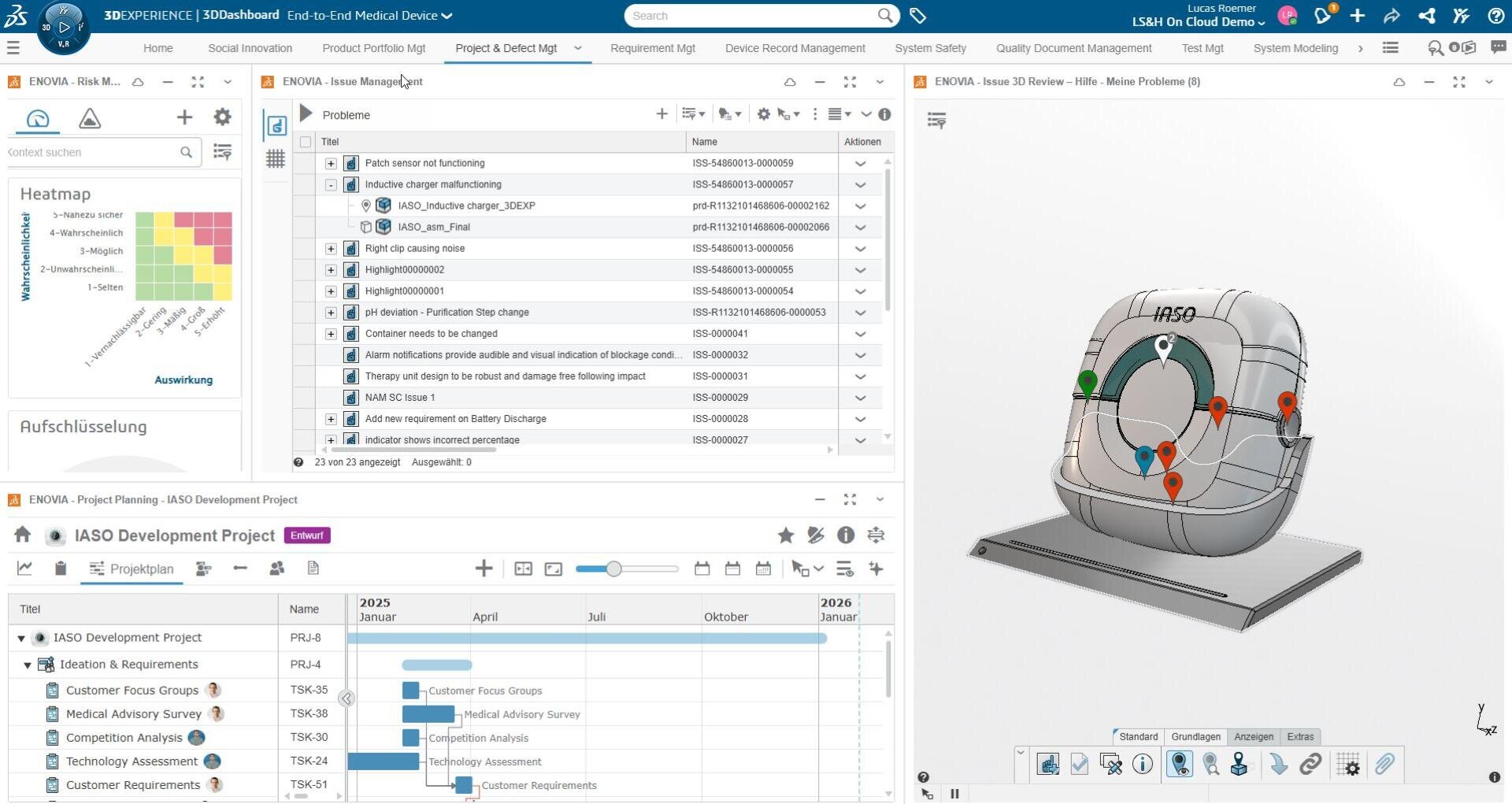This screenshot has height=804, width=1512.
Task: Add new task with plus in Project Planning
Action: pyautogui.click(x=484, y=569)
